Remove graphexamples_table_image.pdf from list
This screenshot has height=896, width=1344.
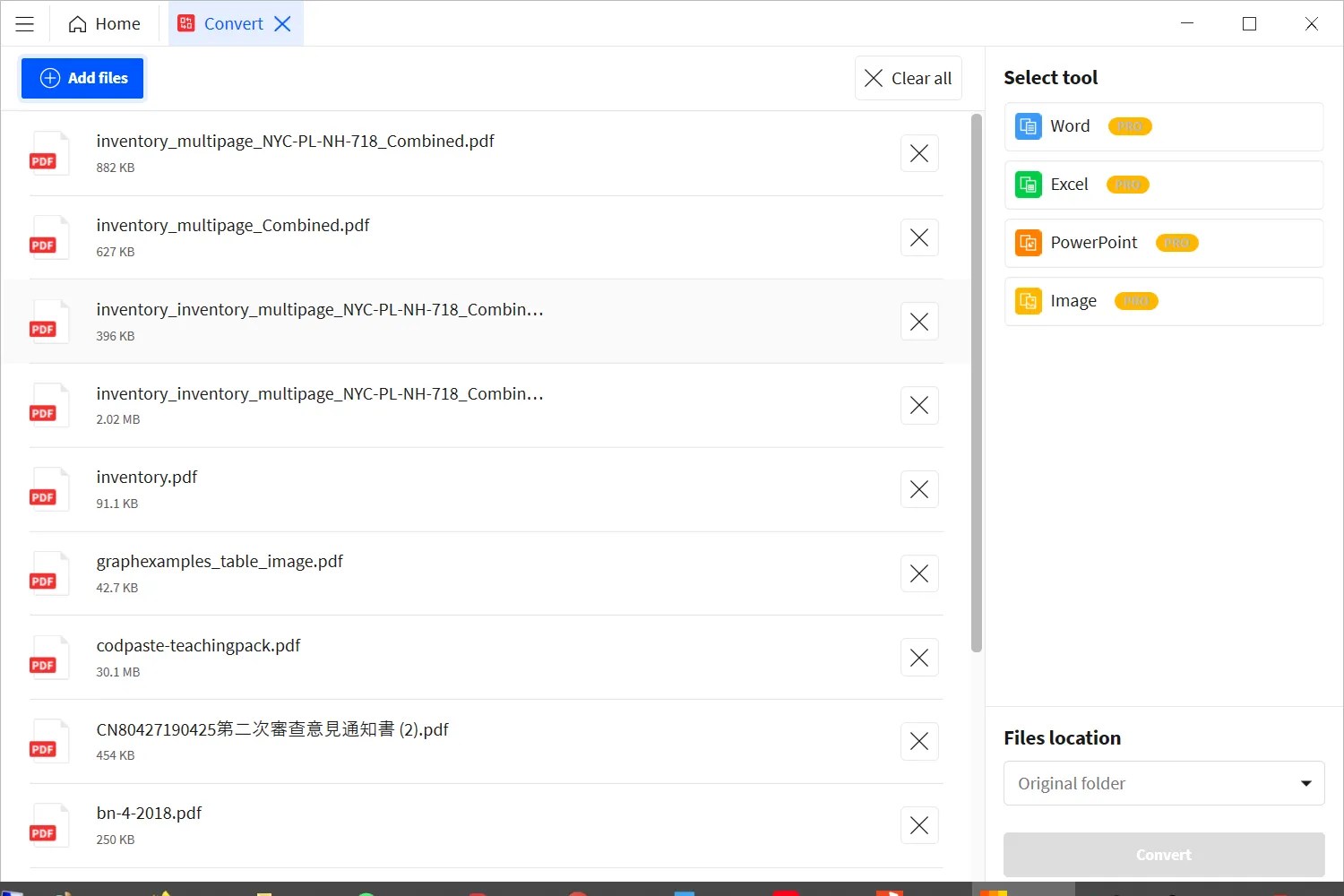(x=919, y=573)
